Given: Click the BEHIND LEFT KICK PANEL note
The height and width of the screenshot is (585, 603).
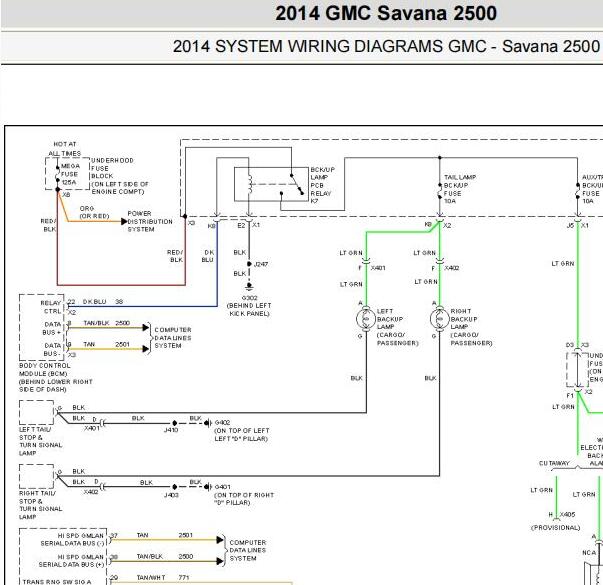Looking at the screenshot, I should (x=249, y=310).
